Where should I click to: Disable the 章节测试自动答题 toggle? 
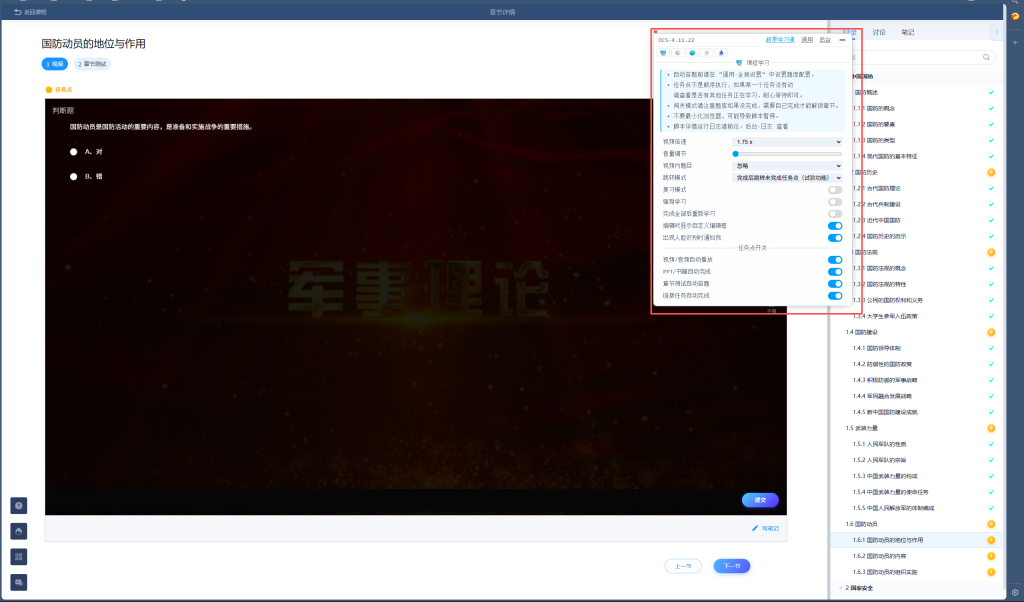click(834, 284)
